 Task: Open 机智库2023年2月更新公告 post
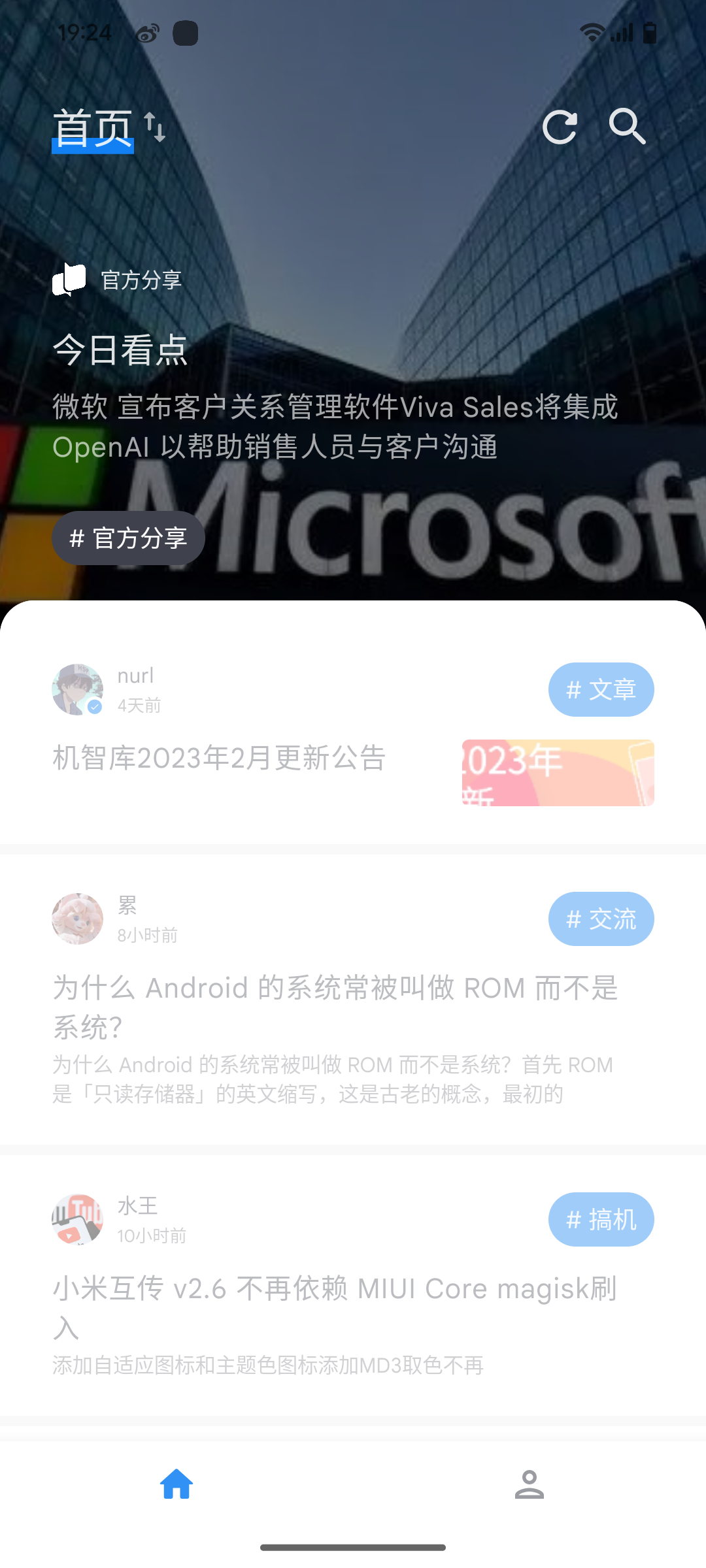219,758
